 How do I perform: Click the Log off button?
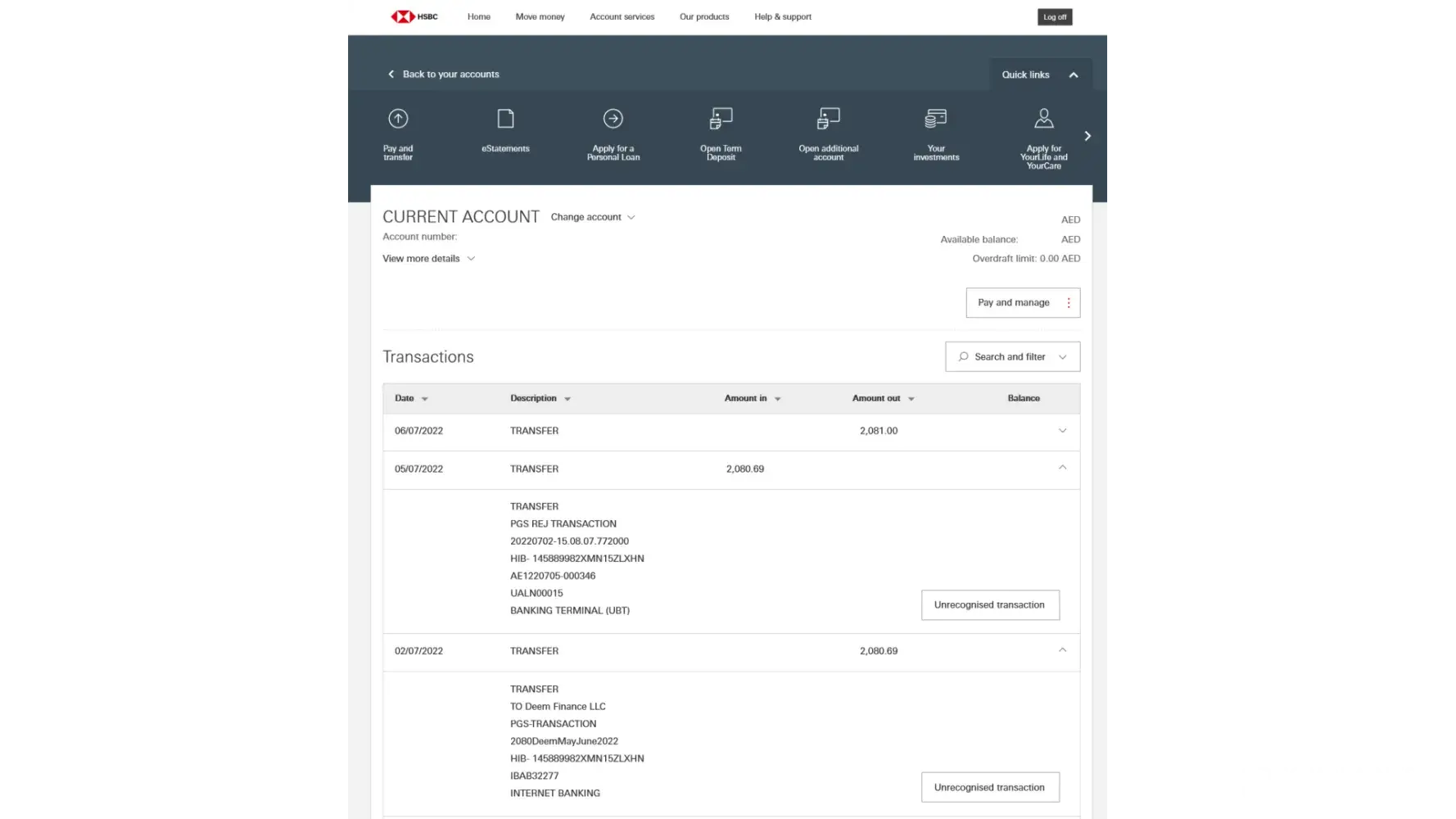pyautogui.click(x=1055, y=17)
